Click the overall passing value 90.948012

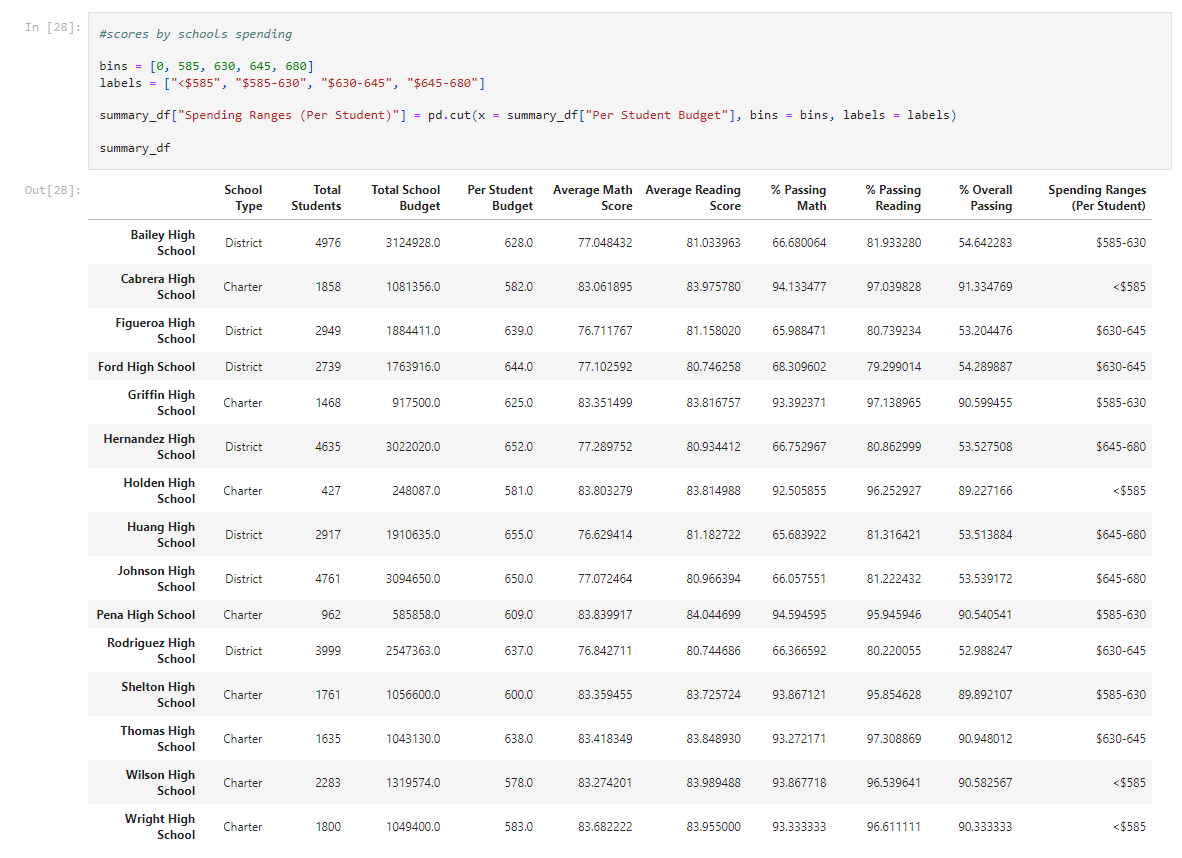click(x=985, y=738)
